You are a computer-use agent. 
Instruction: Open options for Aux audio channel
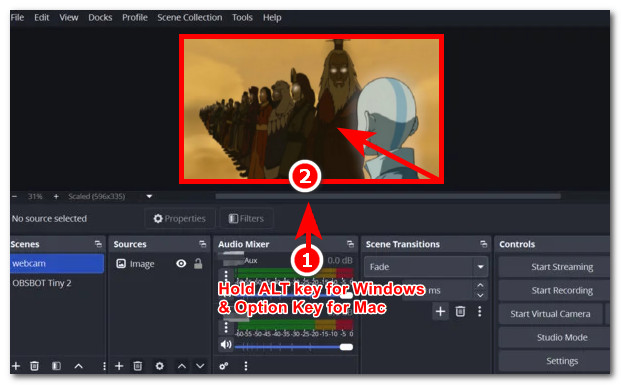coord(226,275)
